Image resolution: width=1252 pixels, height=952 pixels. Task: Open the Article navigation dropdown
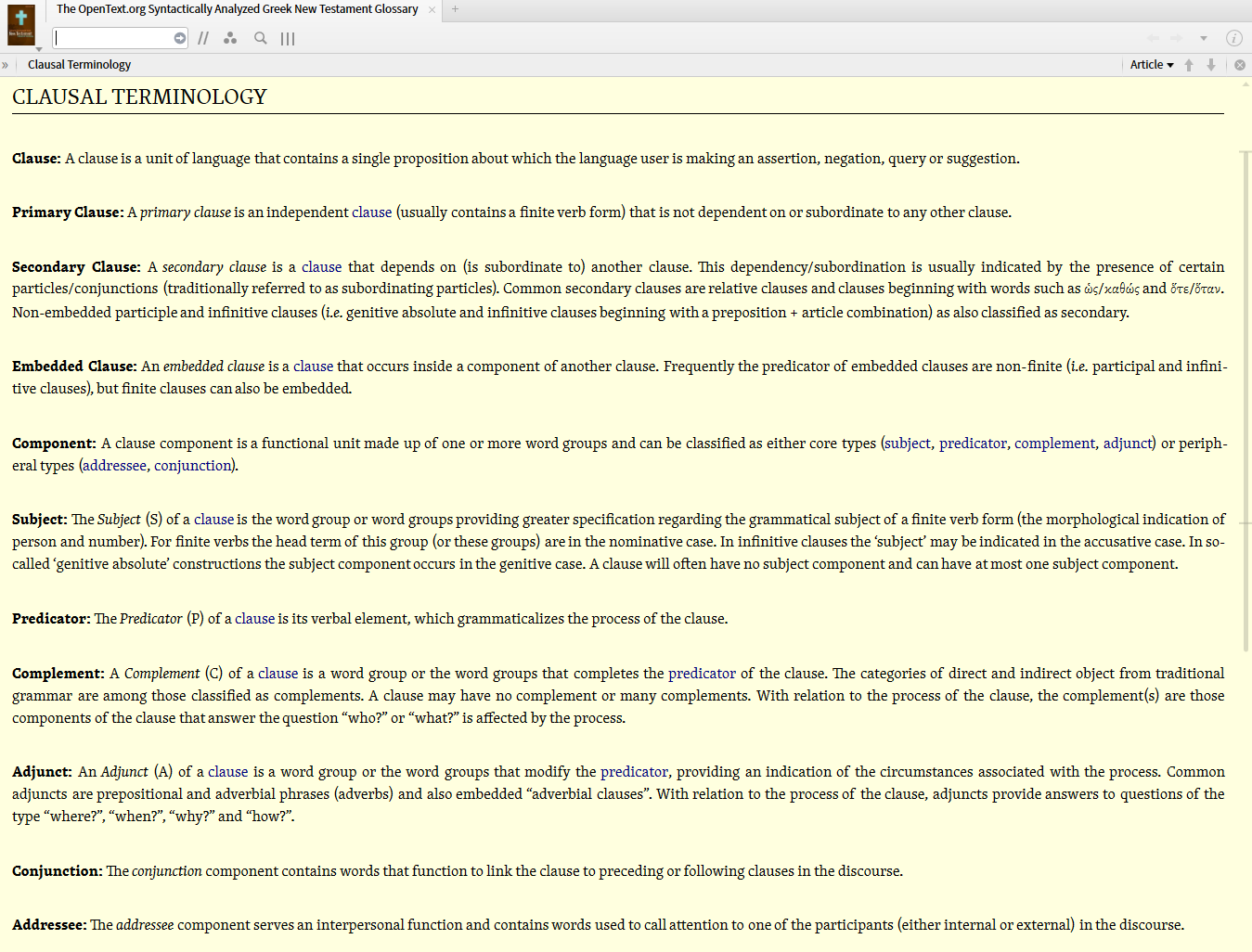1152,65
